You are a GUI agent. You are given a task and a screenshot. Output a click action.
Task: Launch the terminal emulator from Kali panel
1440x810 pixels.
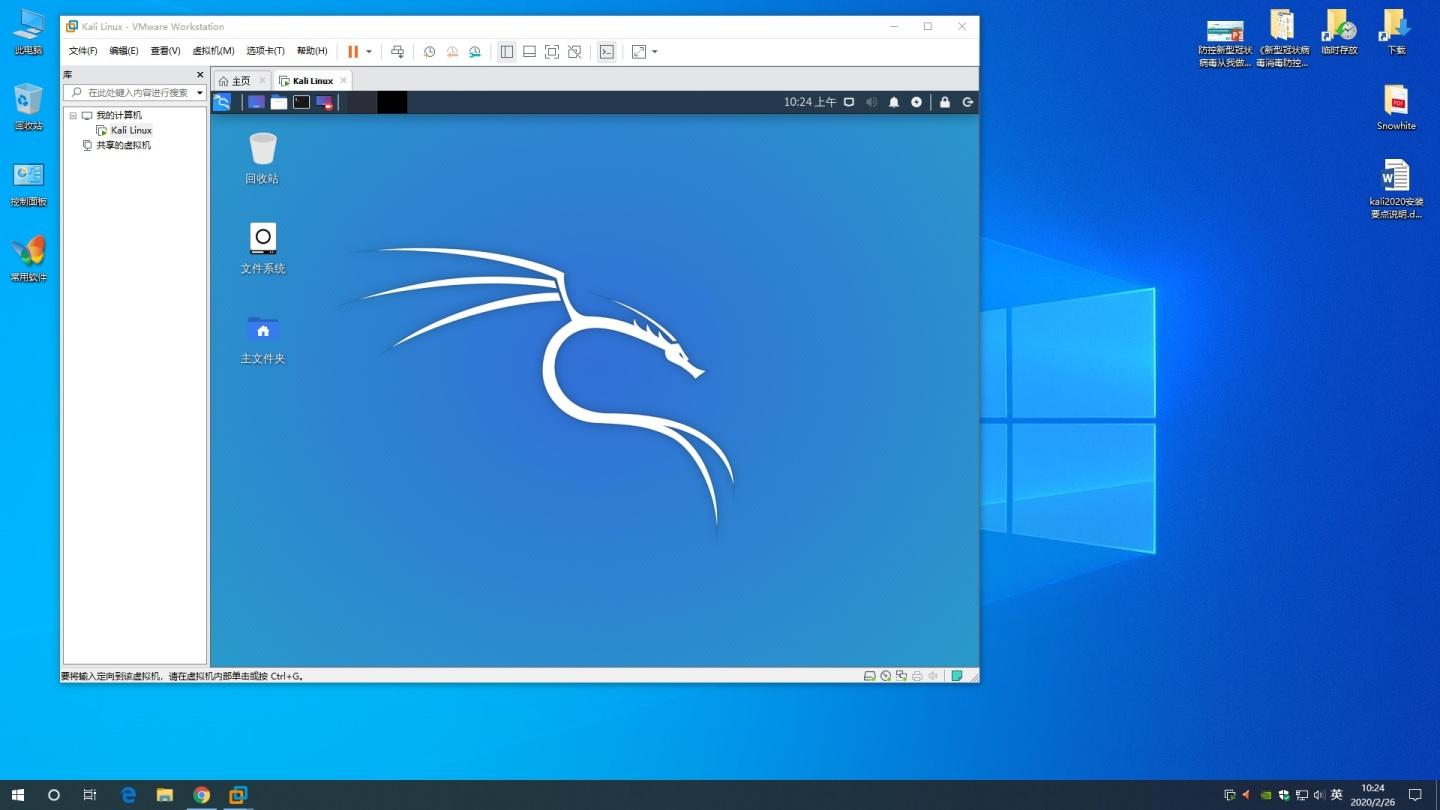tap(301, 102)
